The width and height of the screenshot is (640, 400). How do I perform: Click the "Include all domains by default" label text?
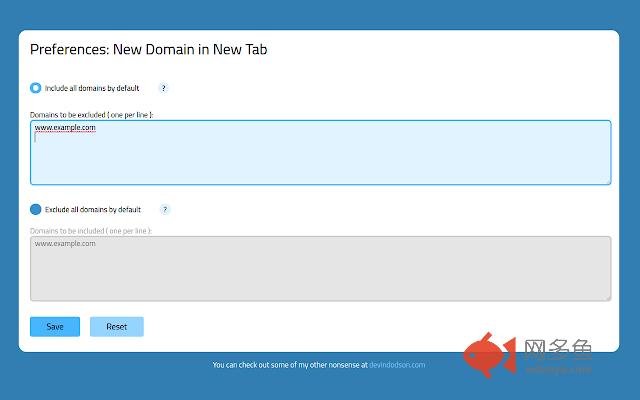[92, 88]
